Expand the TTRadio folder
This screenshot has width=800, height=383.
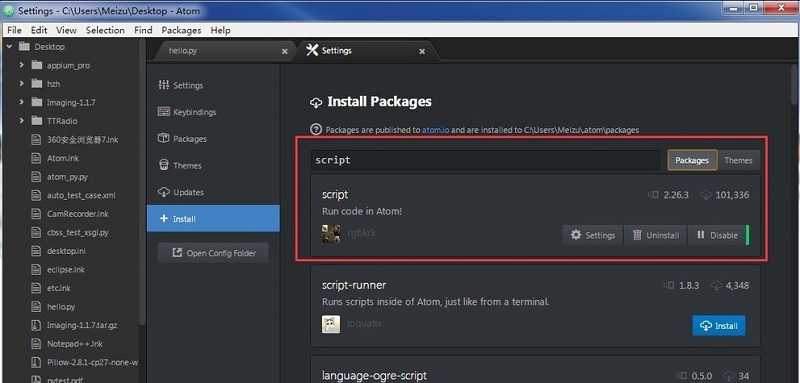[21, 121]
